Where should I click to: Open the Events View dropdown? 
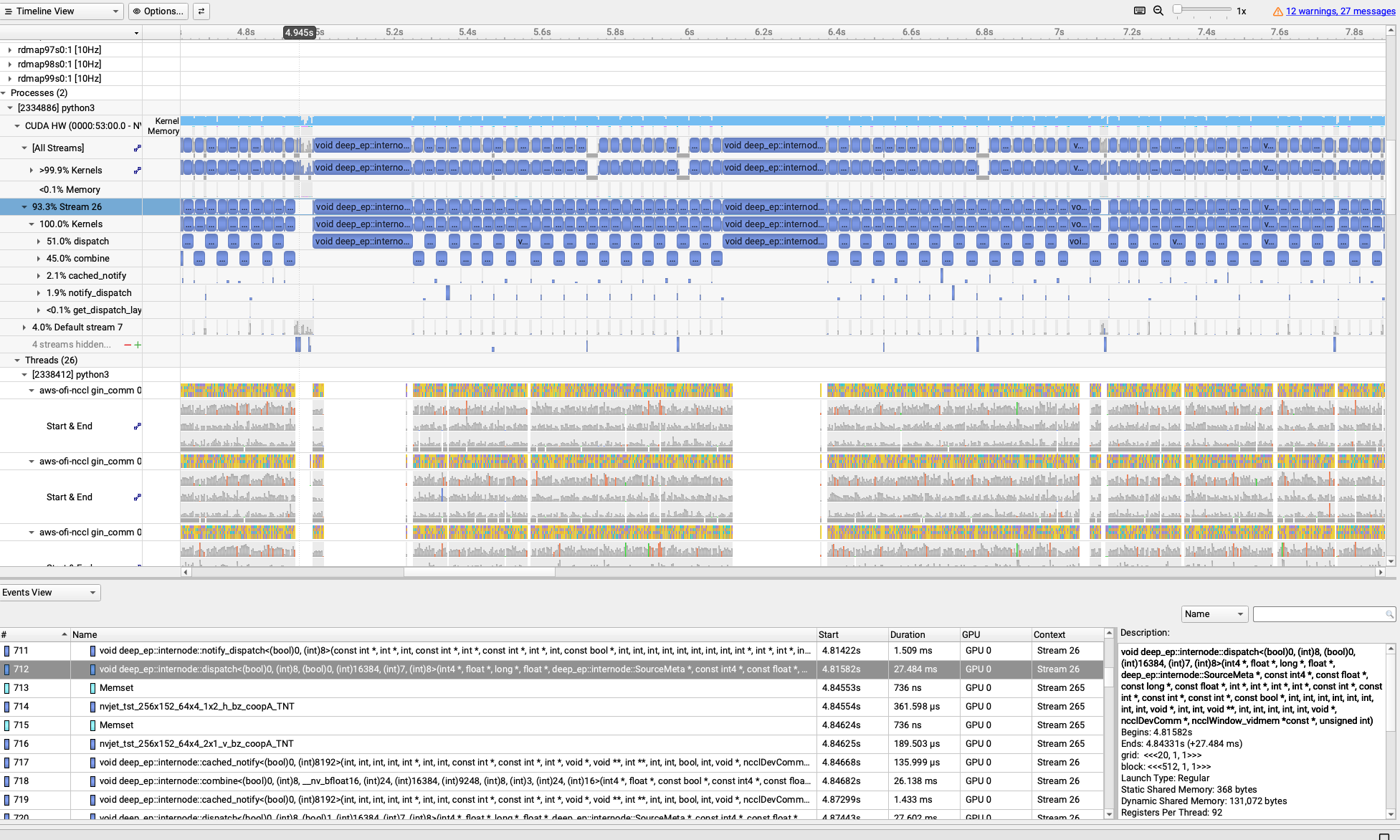pyautogui.click(x=50, y=593)
